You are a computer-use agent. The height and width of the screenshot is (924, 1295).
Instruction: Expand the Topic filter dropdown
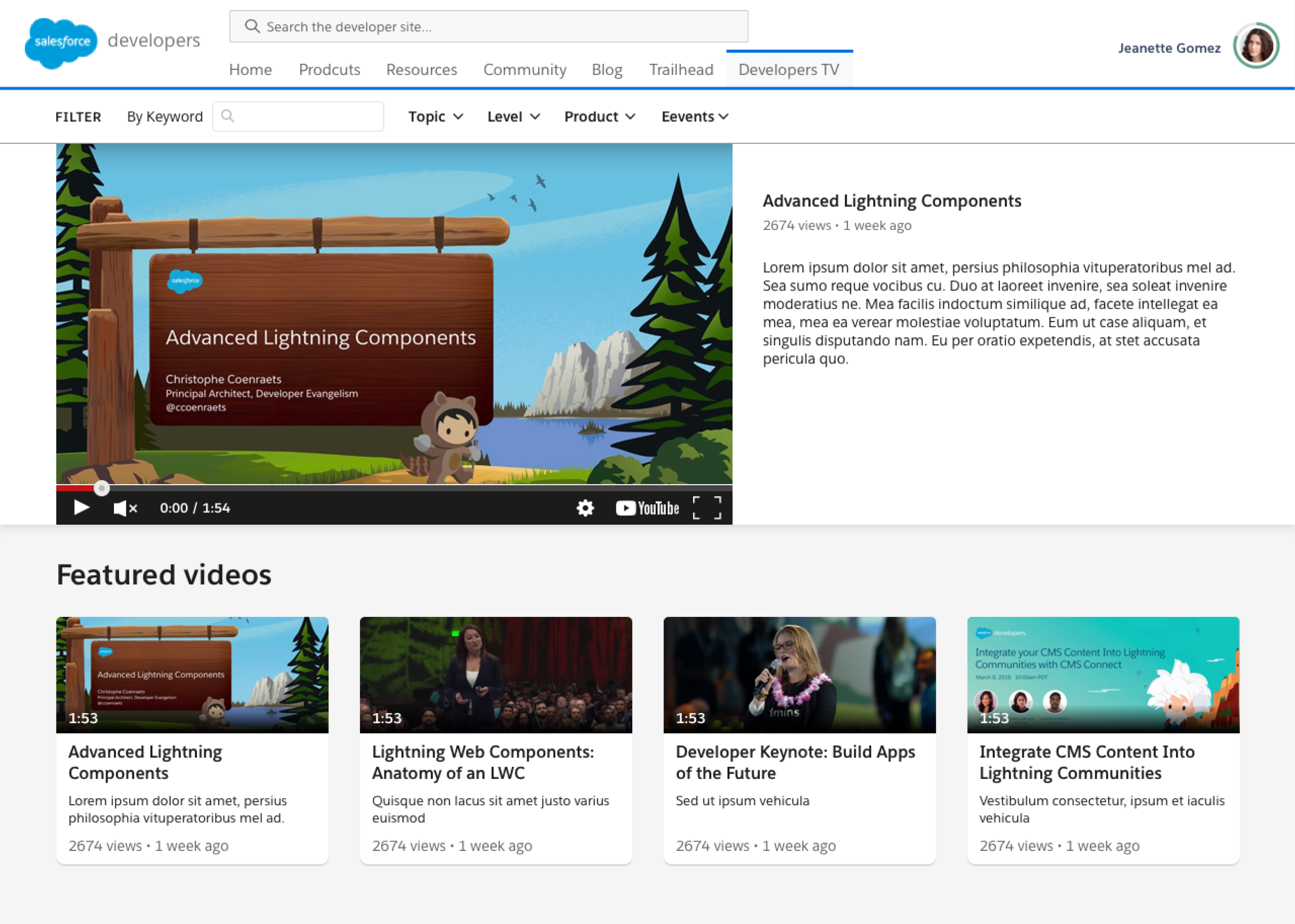[x=436, y=116]
